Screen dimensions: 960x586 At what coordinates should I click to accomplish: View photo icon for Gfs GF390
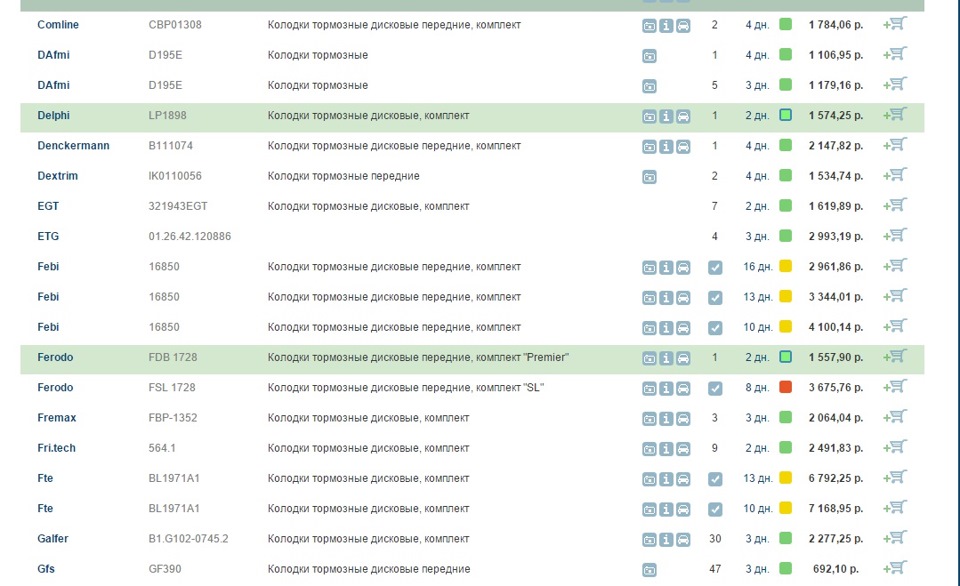[x=649, y=570]
